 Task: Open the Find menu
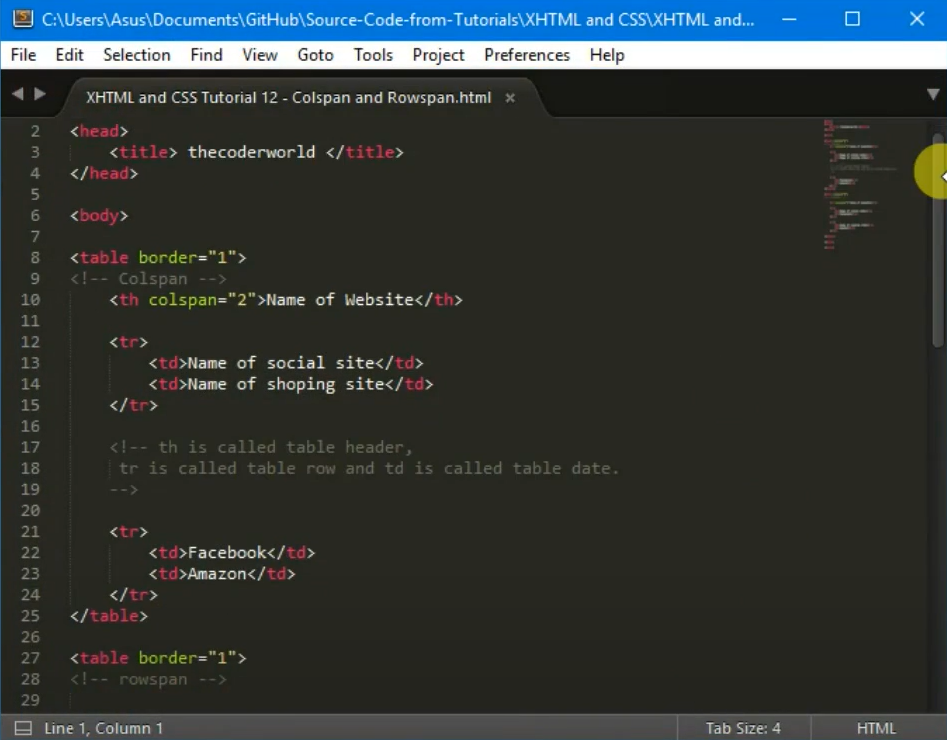206,55
